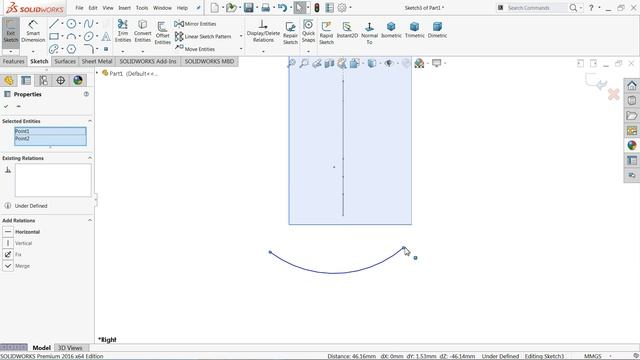Click the Exit Sketch button

pyautogui.click(x=11, y=32)
